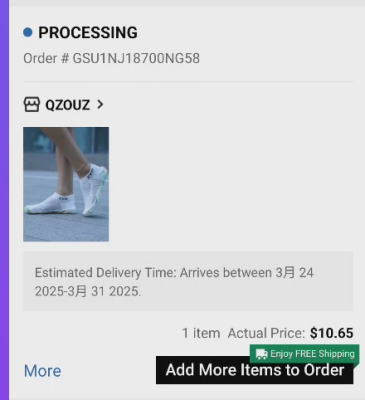
Task: Click the purple vertical bar at left edge
Action: [4, 200]
